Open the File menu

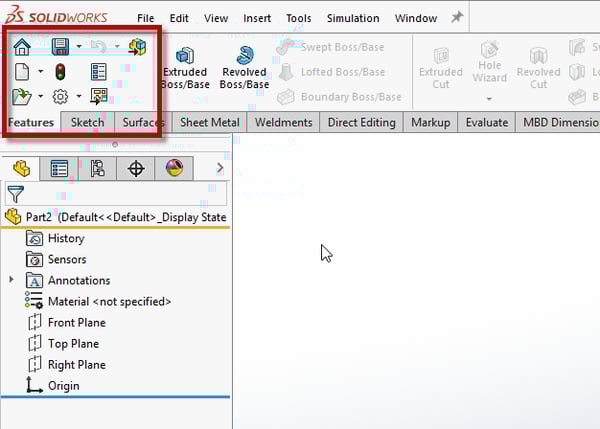pyautogui.click(x=145, y=18)
